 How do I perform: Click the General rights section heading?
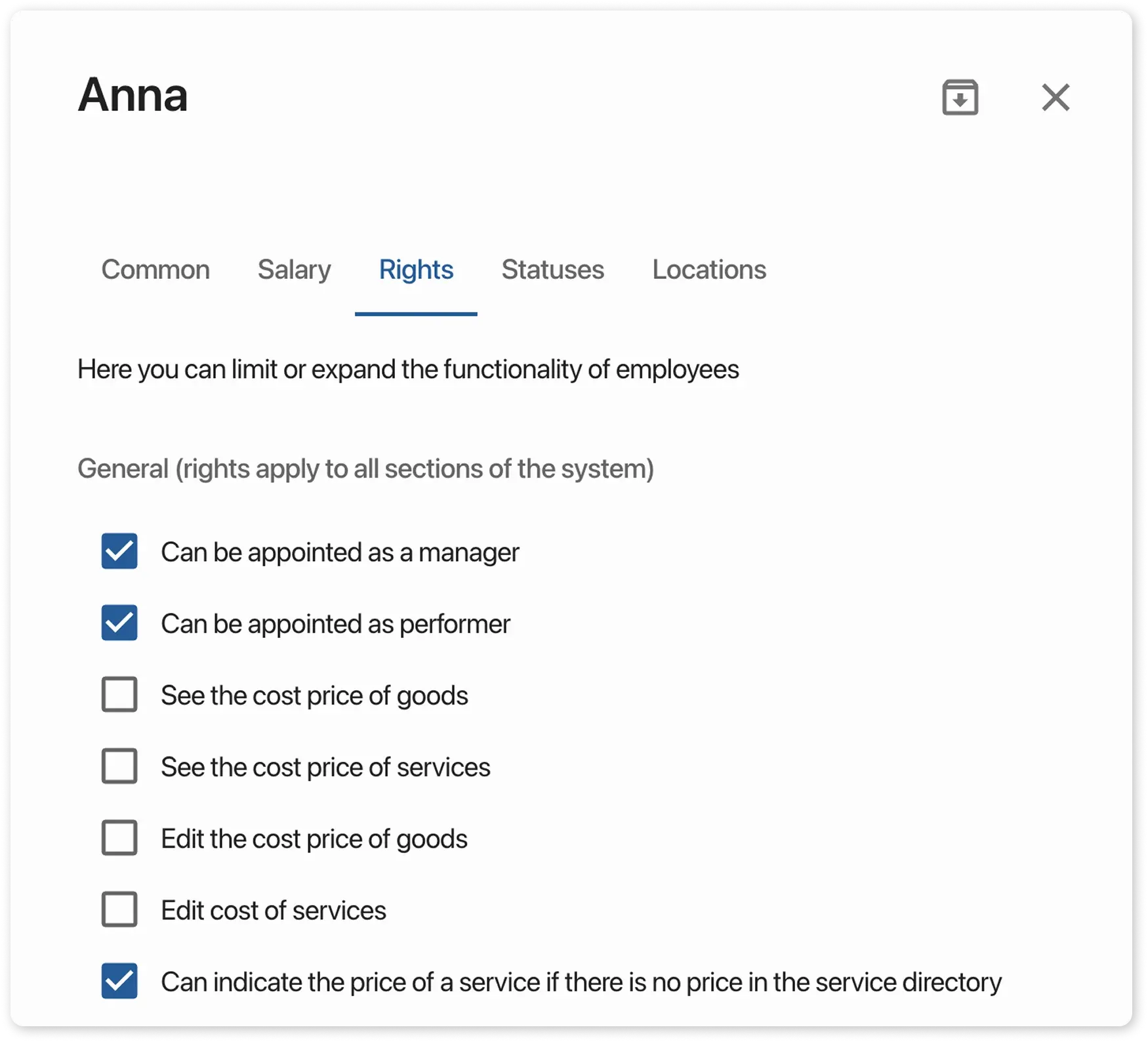365,469
